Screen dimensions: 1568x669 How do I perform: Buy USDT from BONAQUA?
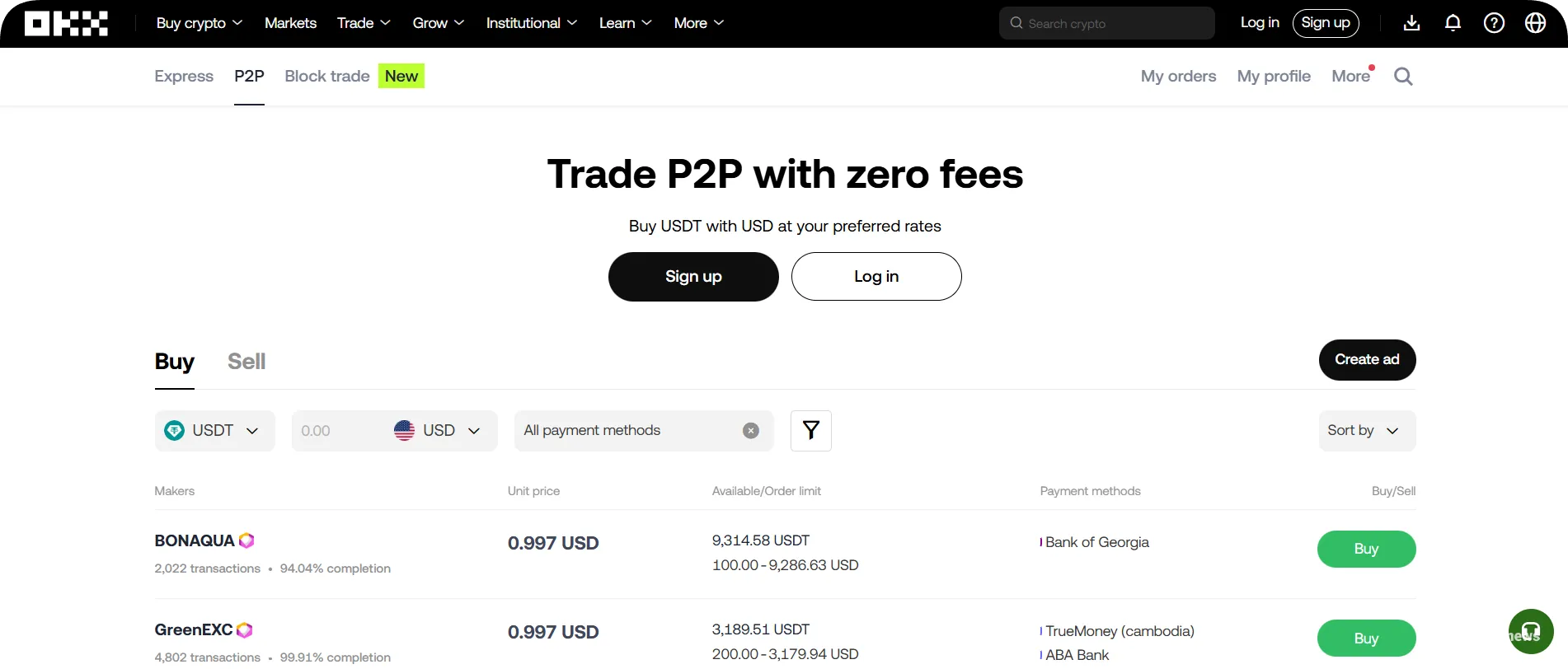point(1366,549)
